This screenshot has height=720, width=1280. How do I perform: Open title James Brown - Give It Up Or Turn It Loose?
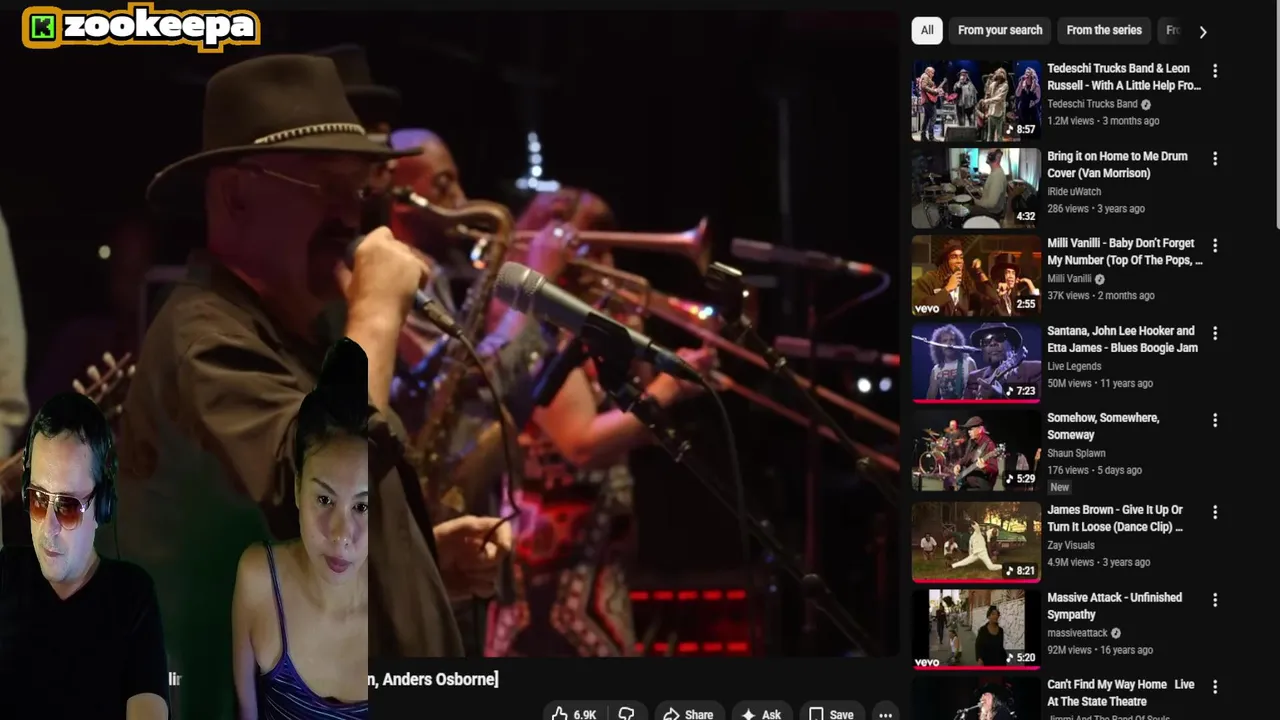click(1115, 518)
